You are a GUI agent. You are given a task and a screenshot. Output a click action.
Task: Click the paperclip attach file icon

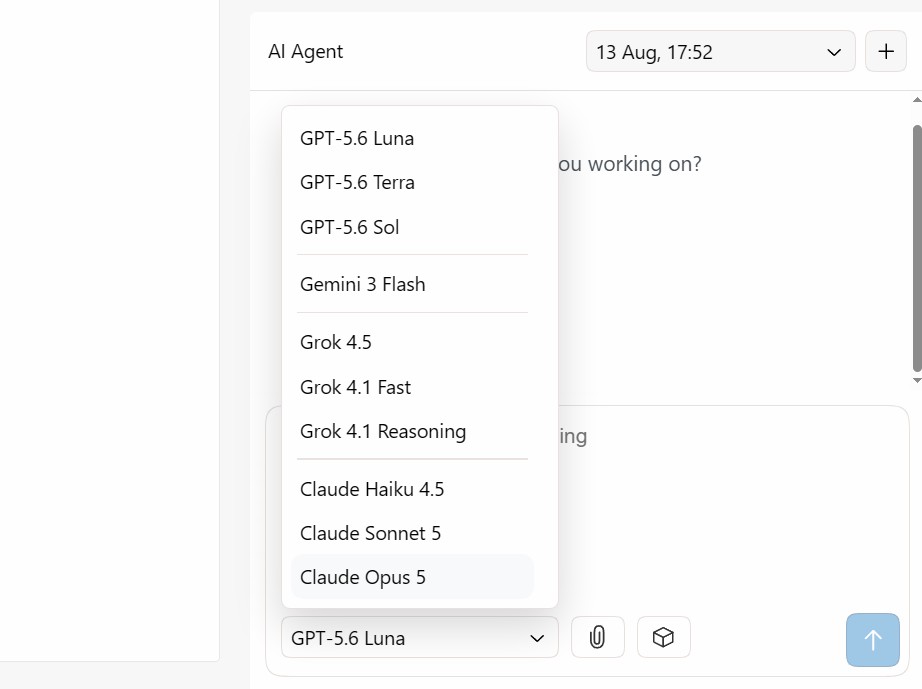[597, 637]
